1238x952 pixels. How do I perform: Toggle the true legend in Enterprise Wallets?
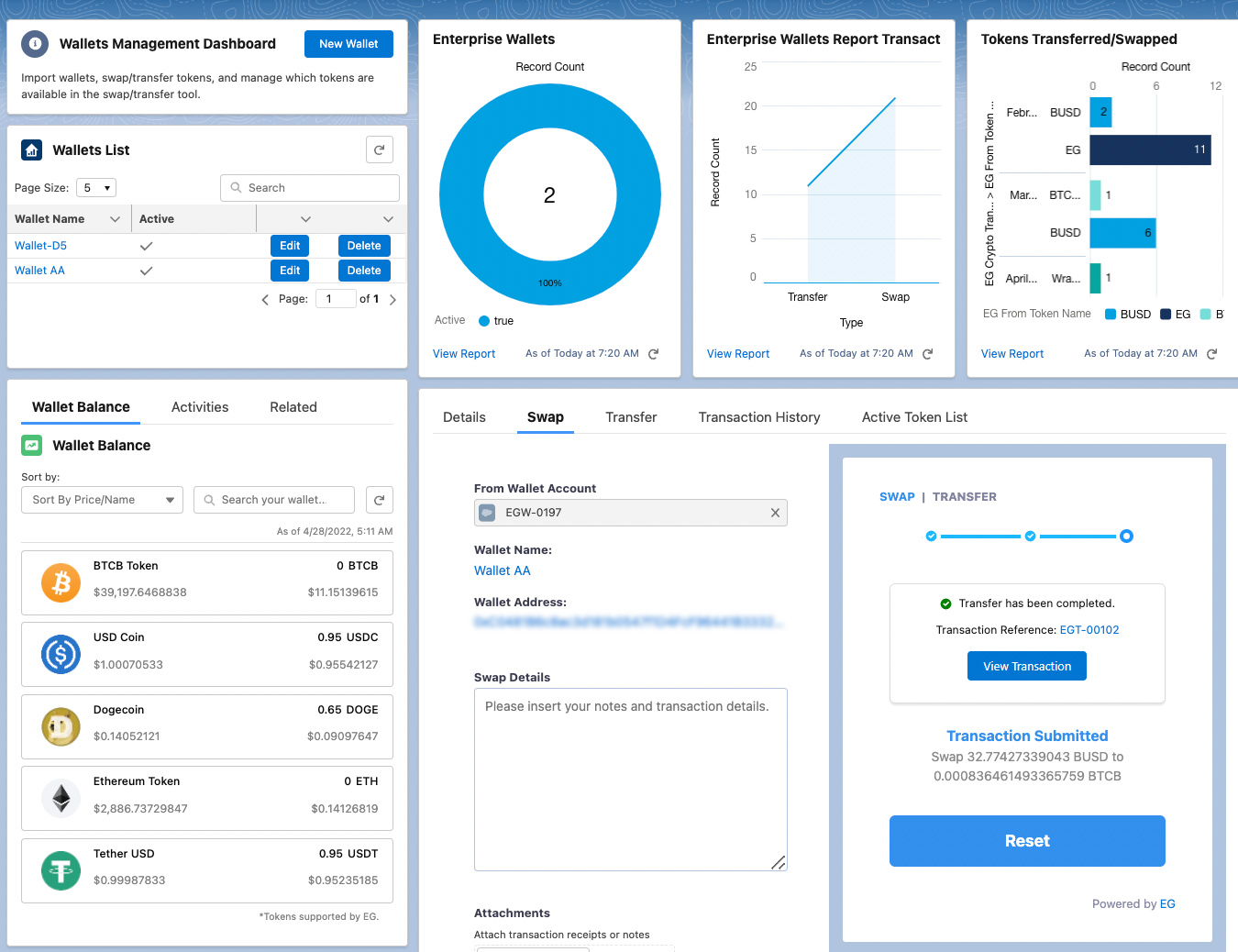point(495,320)
